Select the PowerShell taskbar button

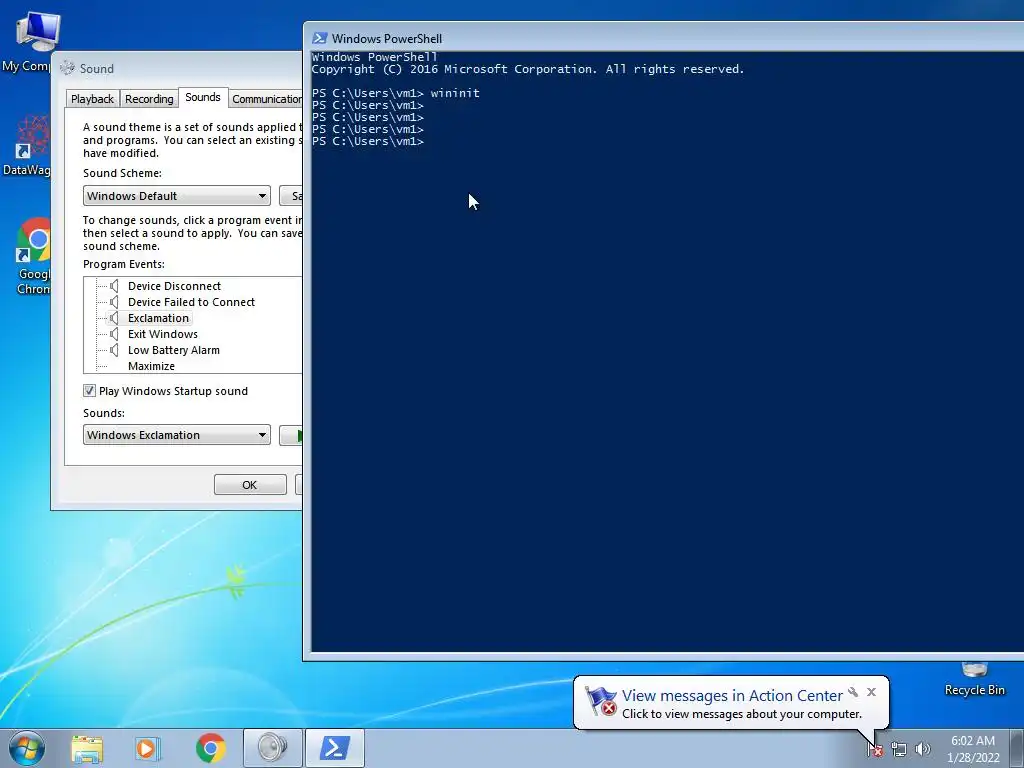coord(334,748)
